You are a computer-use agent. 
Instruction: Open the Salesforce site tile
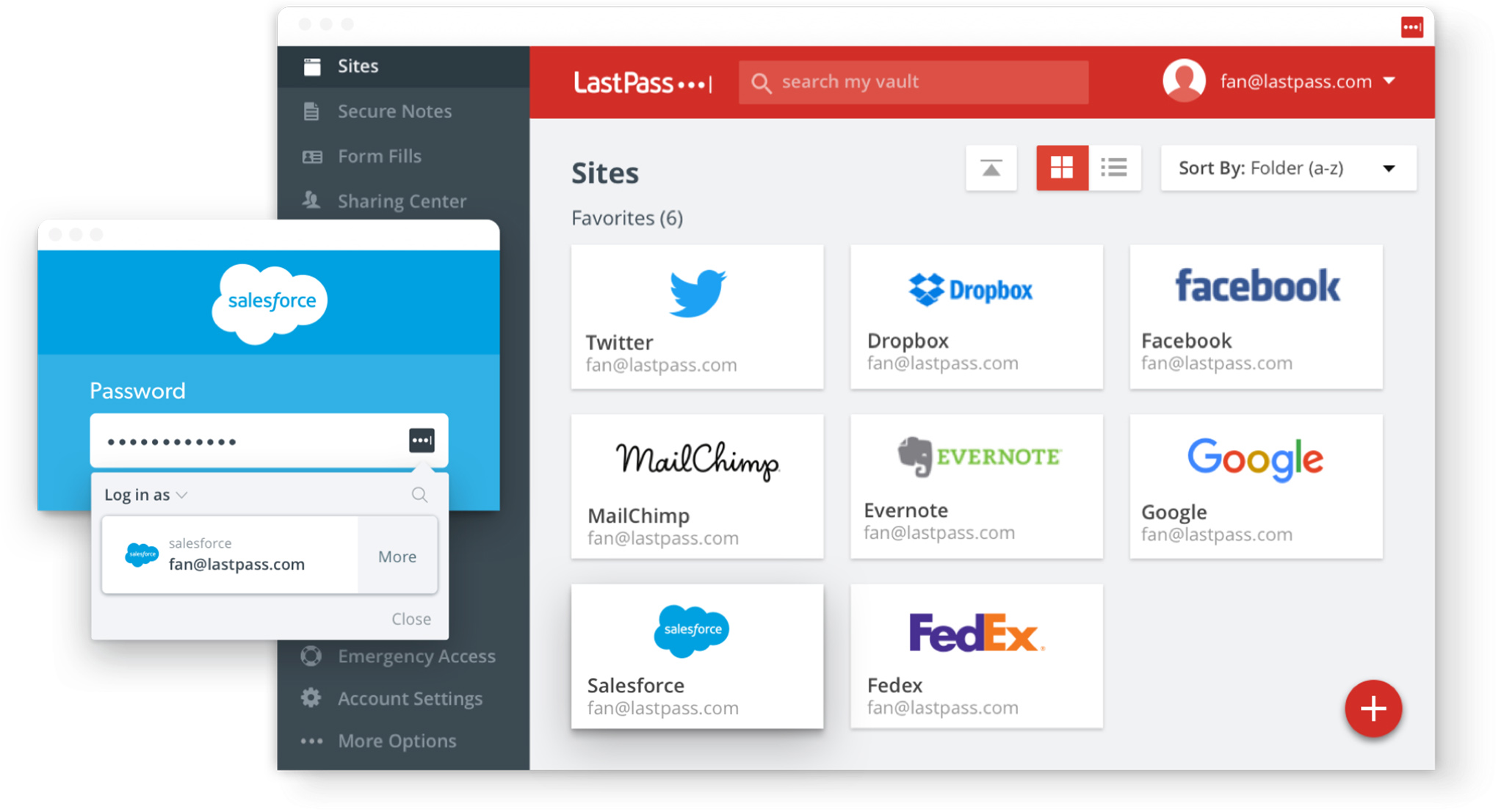pos(697,656)
